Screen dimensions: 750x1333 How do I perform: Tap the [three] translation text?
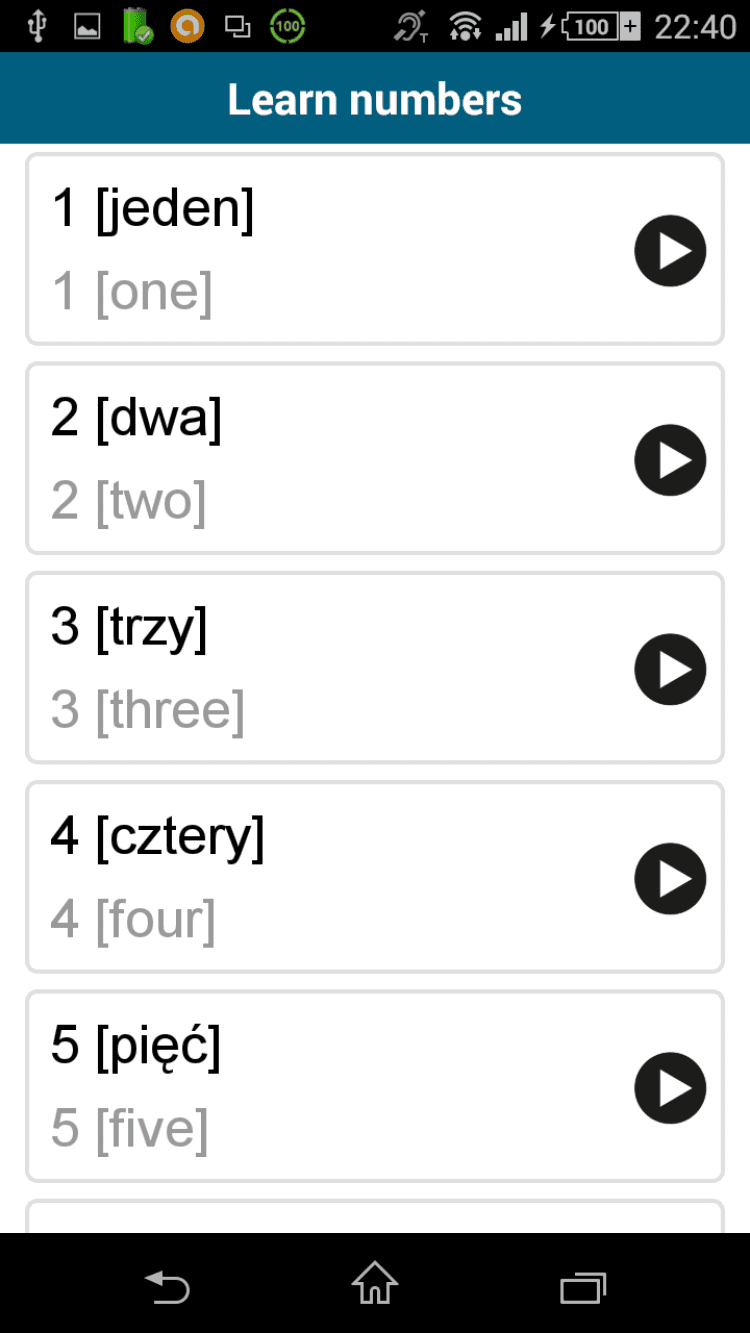tap(170, 710)
